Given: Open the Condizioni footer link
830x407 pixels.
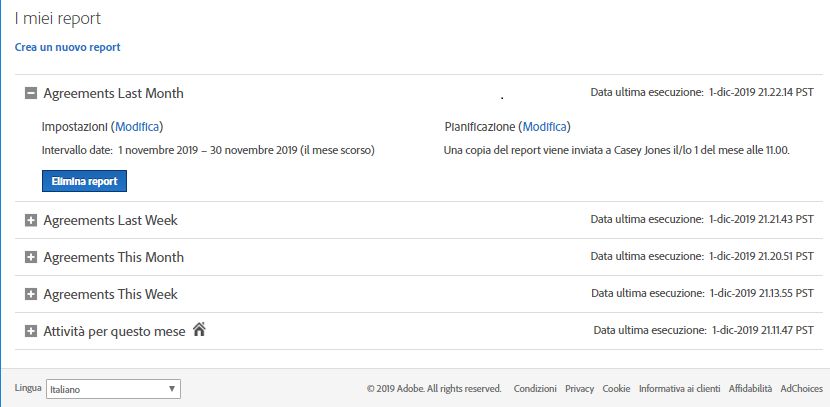Looking at the screenshot, I should tap(535, 388).
